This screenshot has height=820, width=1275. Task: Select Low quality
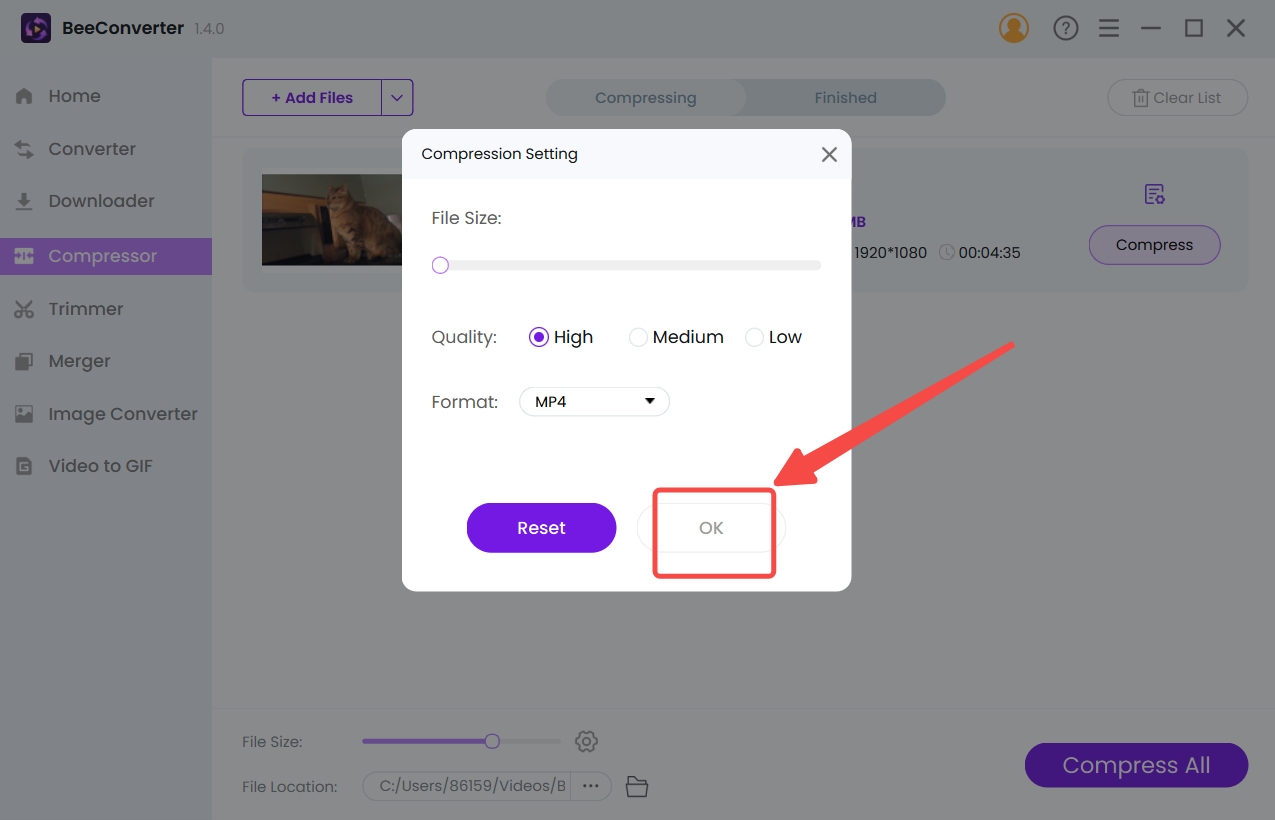(x=754, y=337)
